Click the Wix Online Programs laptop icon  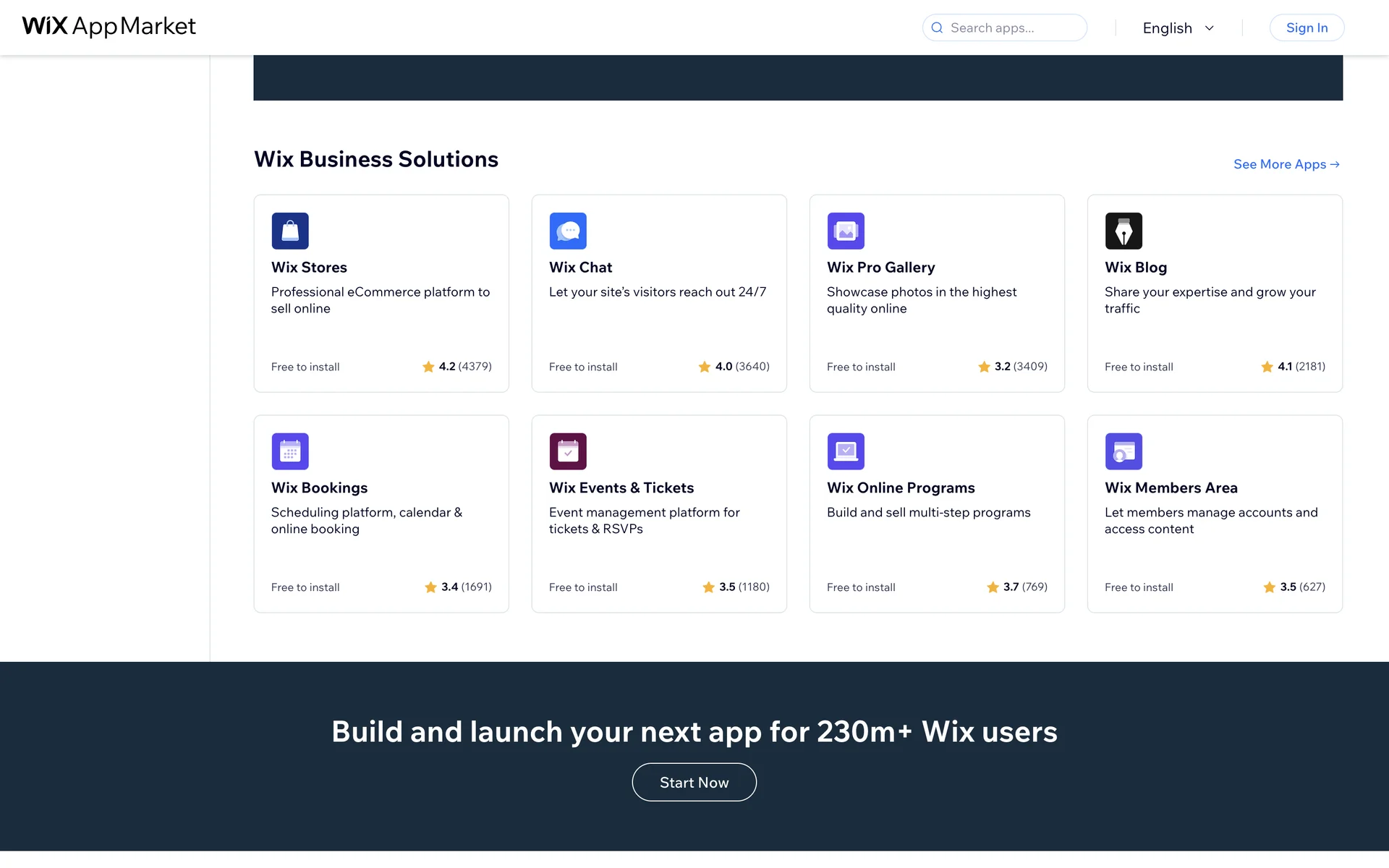tap(846, 451)
